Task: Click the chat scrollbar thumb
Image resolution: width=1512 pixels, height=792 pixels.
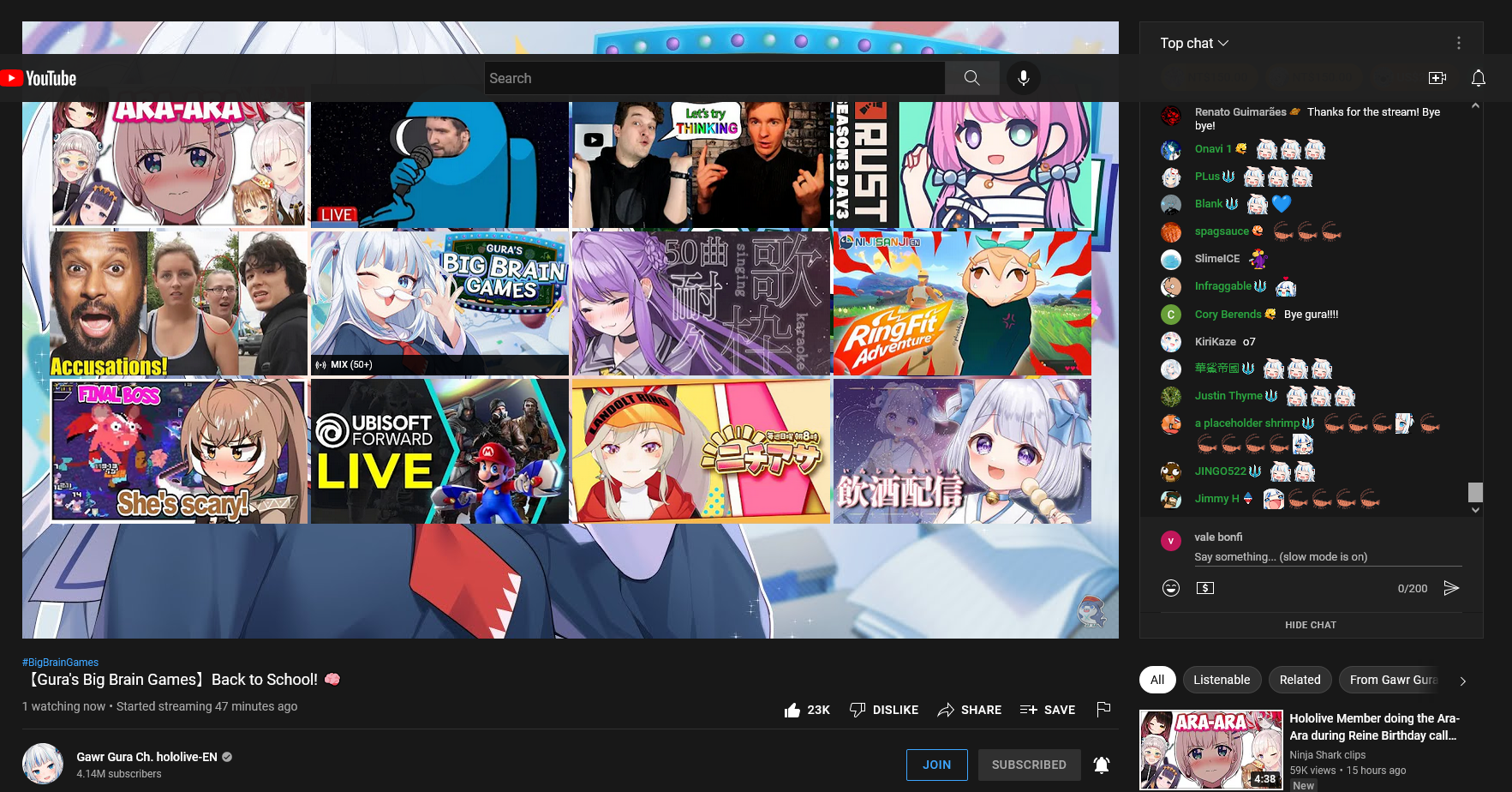Action: tap(1475, 492)
